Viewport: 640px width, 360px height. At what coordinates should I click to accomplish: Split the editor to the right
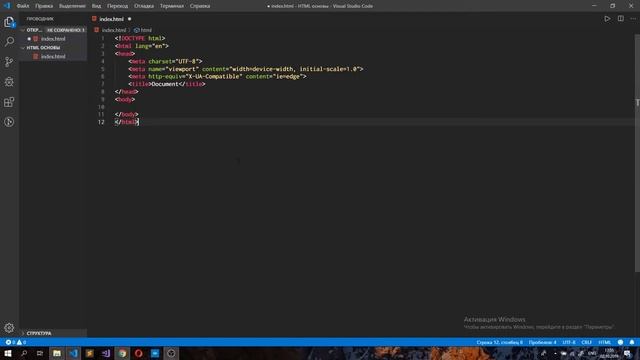click(x=620, y=19)
